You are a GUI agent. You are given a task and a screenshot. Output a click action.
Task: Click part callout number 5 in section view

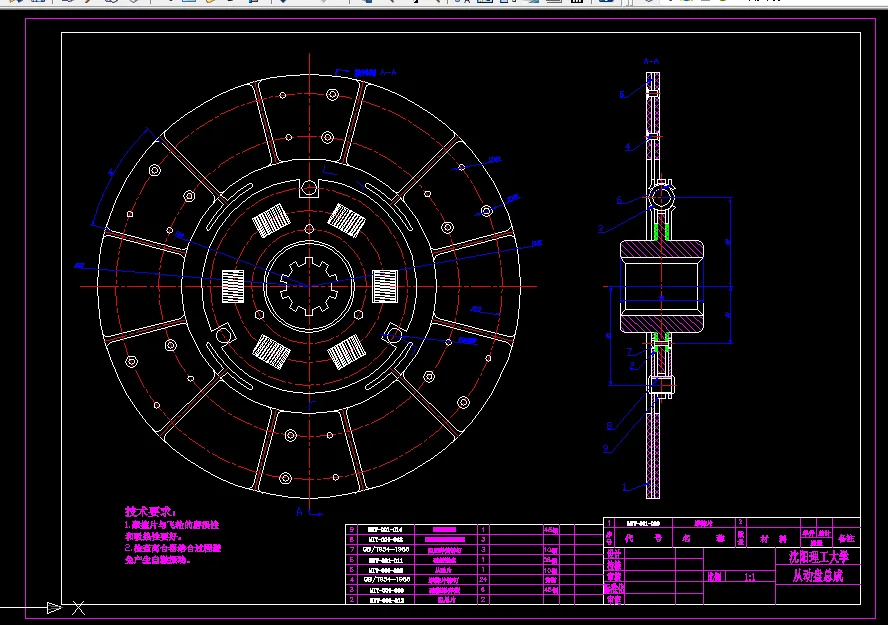point(622,95)
